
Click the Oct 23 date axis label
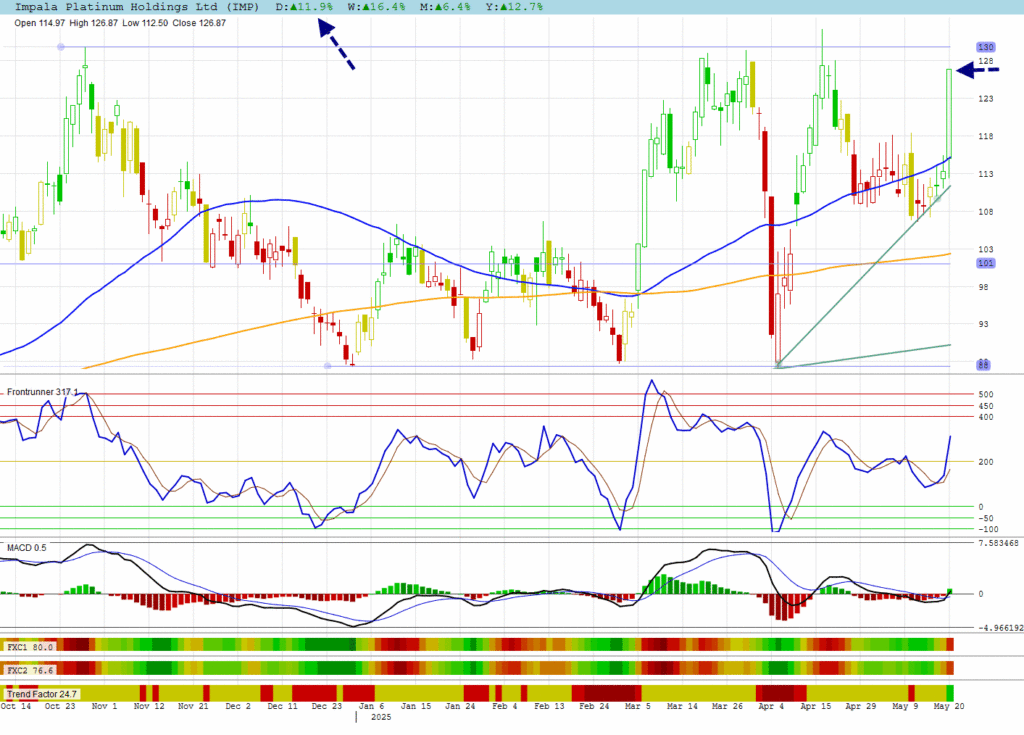[x=59, y=706]
